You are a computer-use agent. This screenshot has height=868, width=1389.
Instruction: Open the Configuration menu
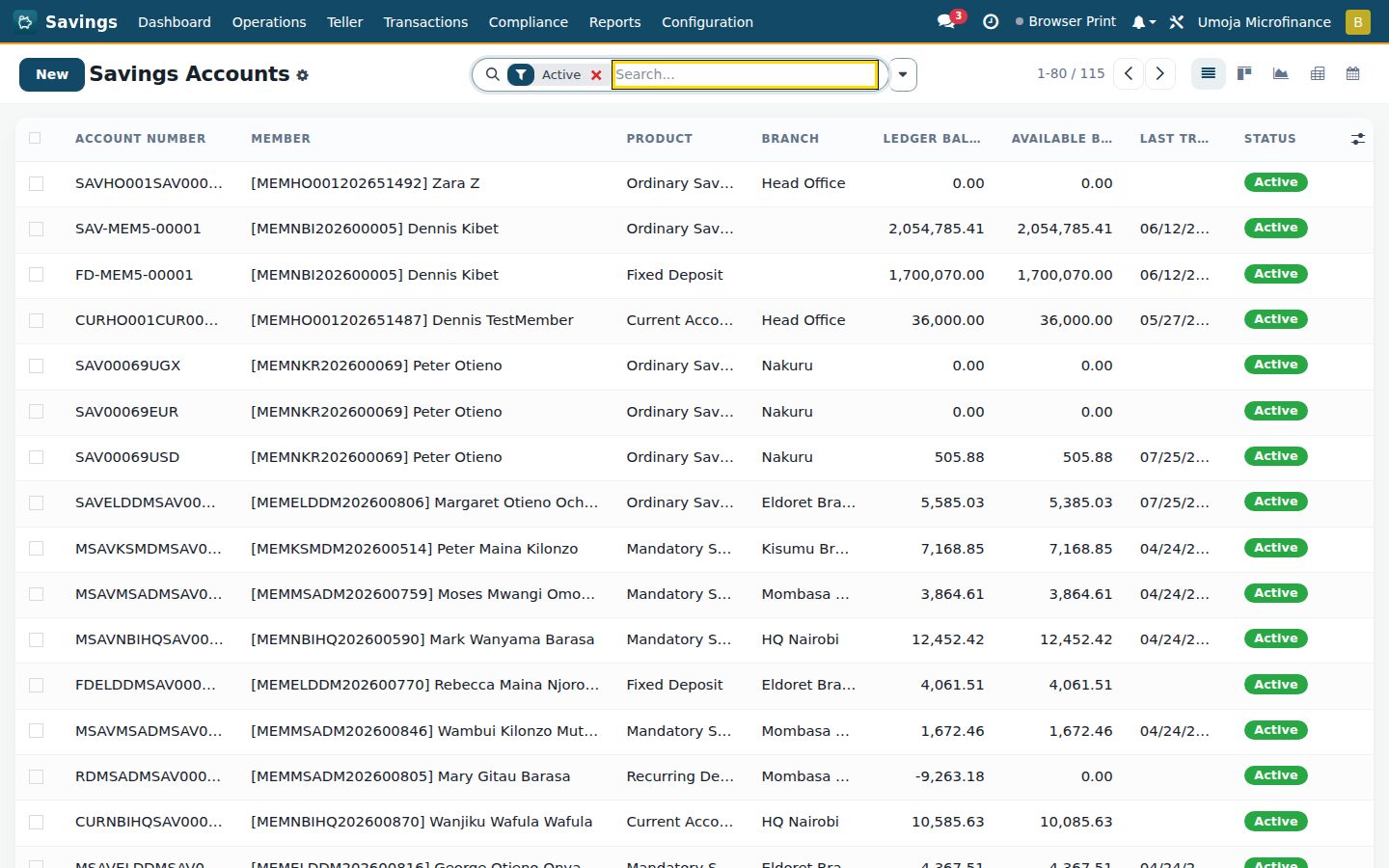[x=707, y=21]
